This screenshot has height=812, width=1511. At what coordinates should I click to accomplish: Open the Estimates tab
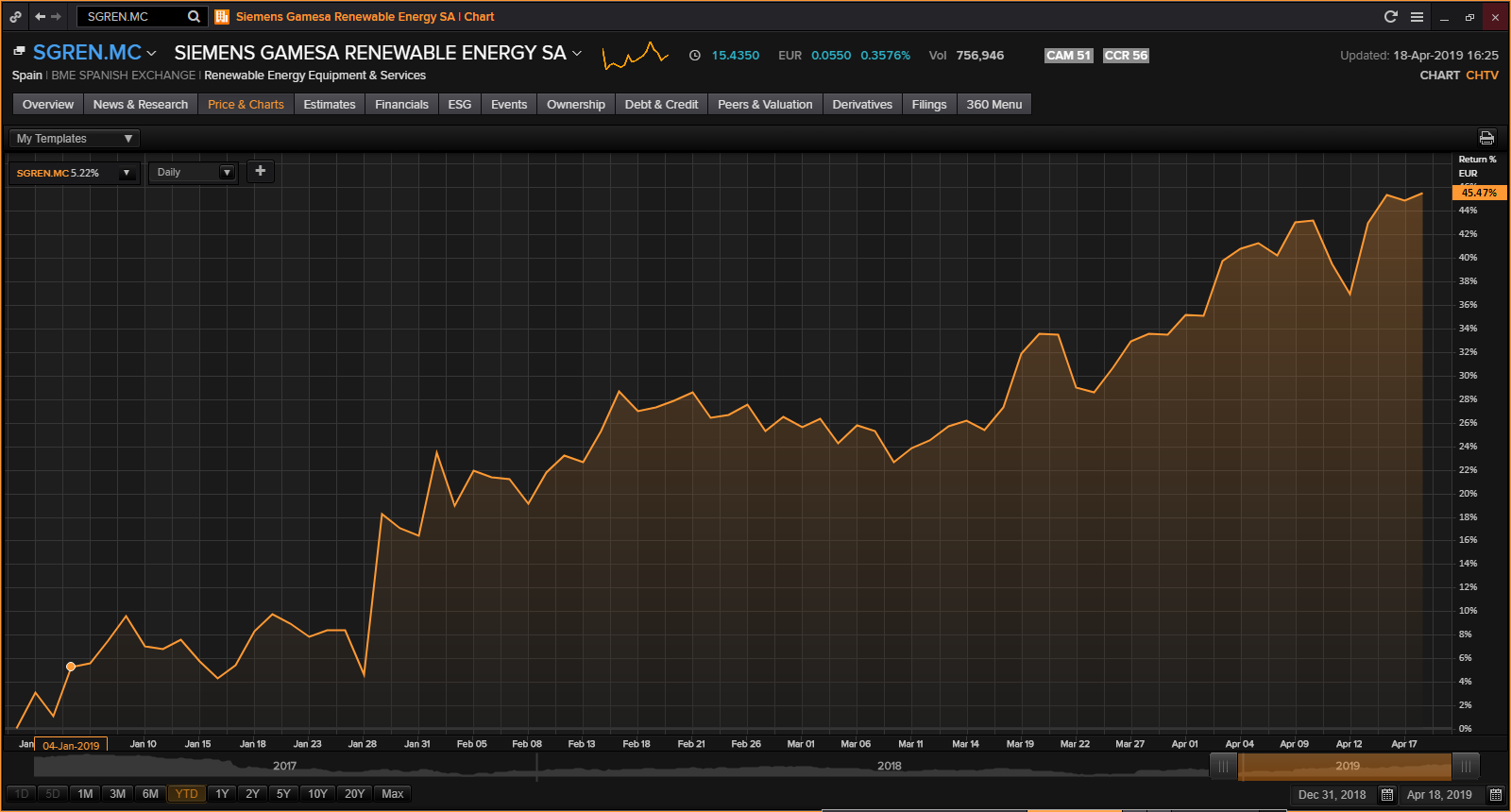(x=330, y=105)
